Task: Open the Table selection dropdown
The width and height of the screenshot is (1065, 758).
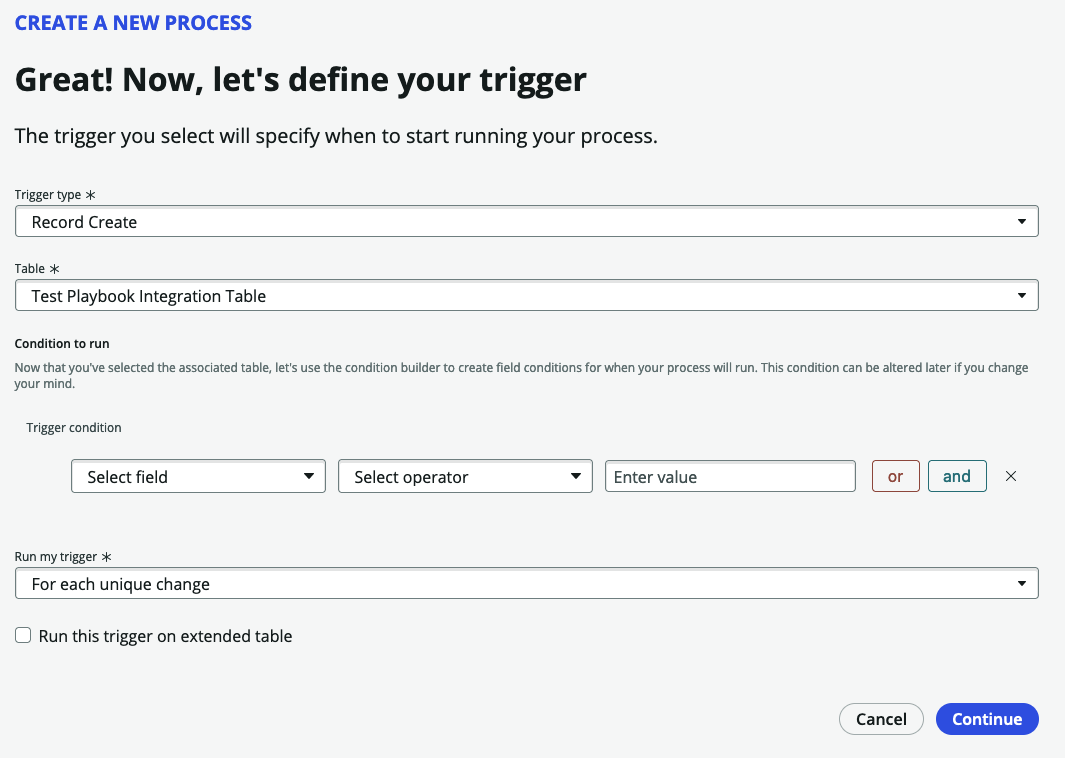Action: point(526,296)
